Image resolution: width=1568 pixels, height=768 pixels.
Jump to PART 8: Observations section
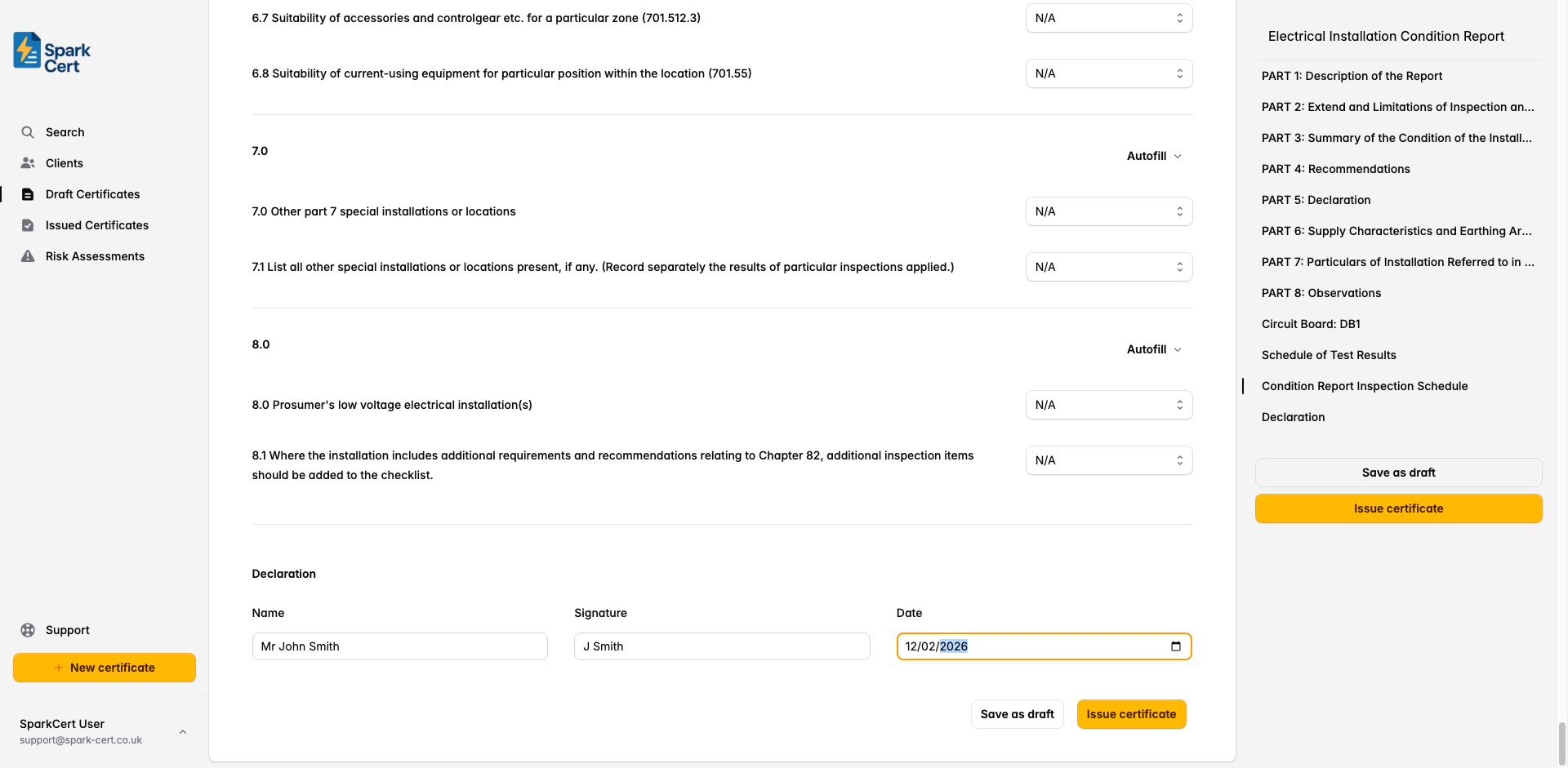pyautogui.click(x=1321, y=293)
